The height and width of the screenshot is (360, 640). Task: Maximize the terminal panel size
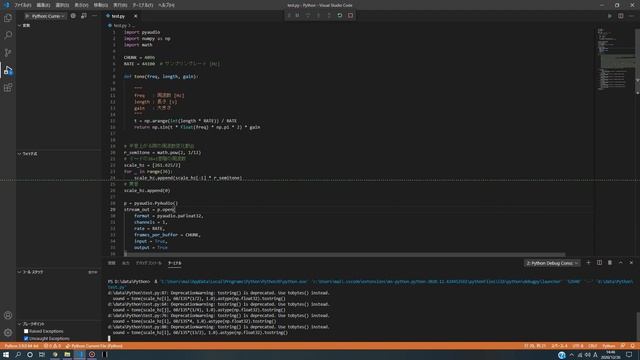(620, 263)
